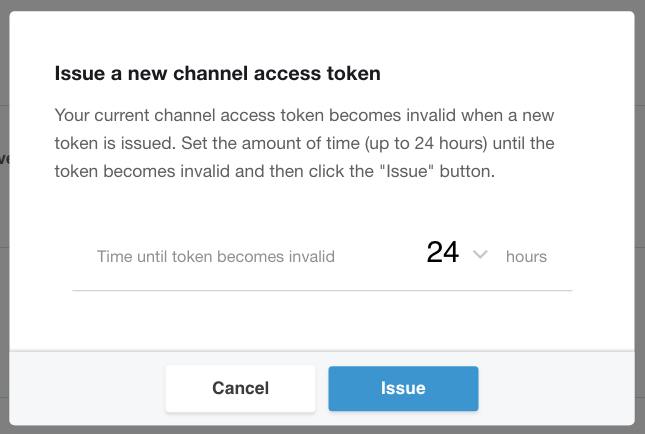Click the gray footer area left of Cancel

pos(85,388)
